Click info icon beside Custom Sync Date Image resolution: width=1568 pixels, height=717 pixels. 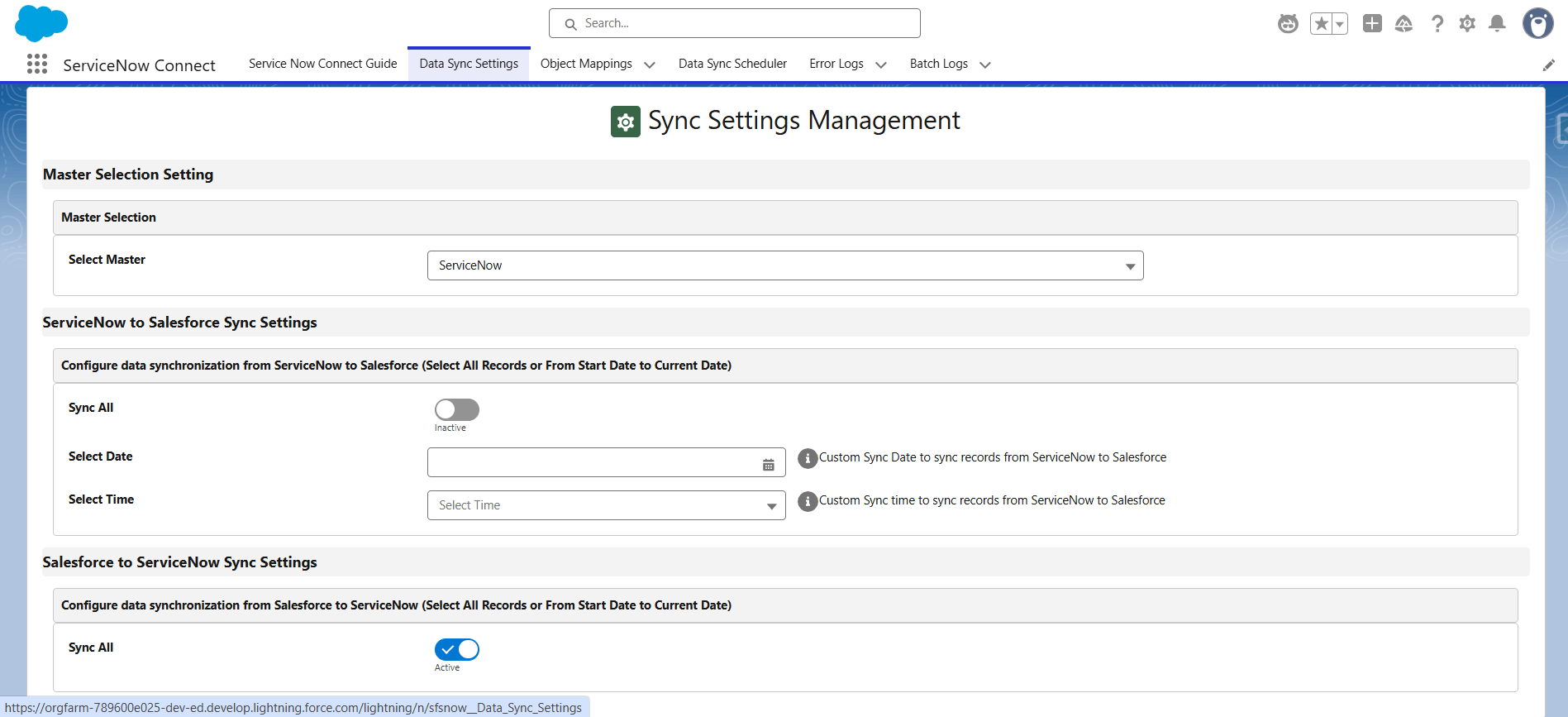tap(808, 458)
